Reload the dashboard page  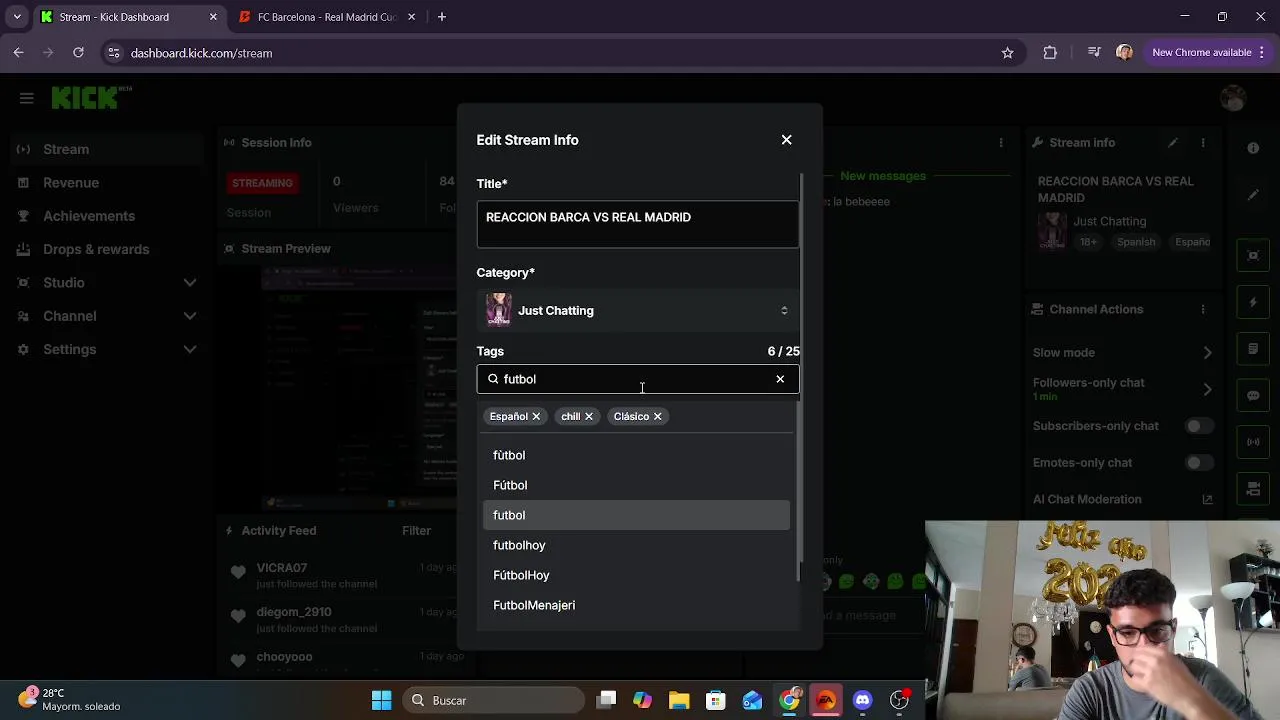(78, 53)
